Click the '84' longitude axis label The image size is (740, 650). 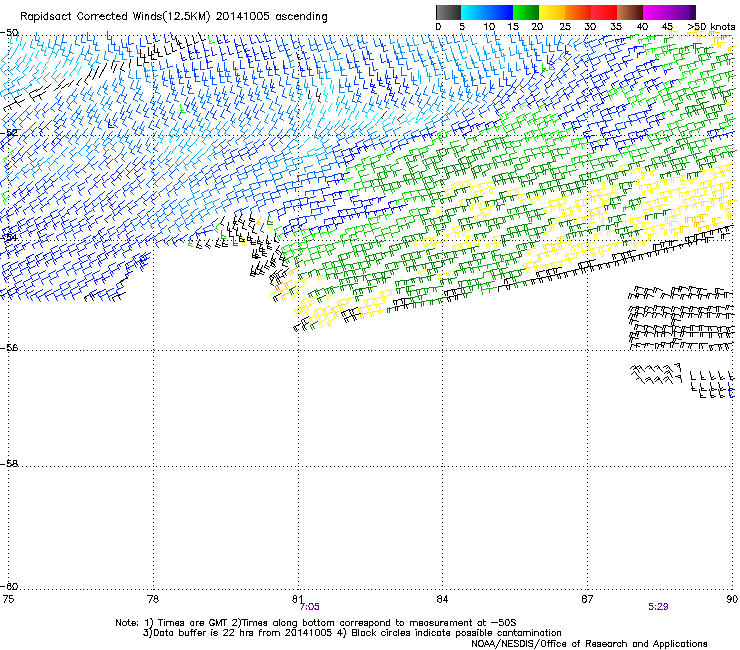click(x=442, y=599)
